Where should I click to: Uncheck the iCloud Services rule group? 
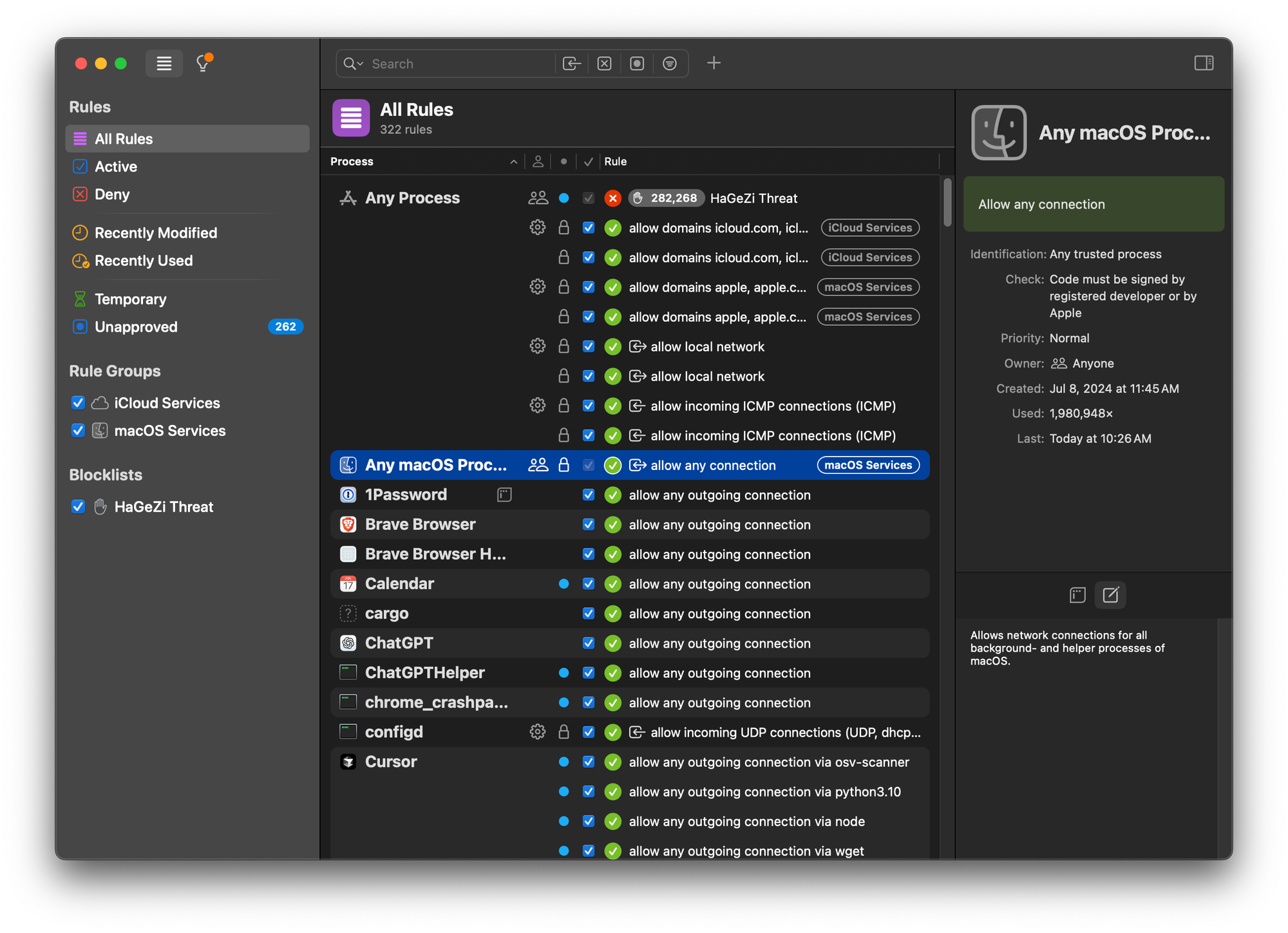(x=78, y=403)
